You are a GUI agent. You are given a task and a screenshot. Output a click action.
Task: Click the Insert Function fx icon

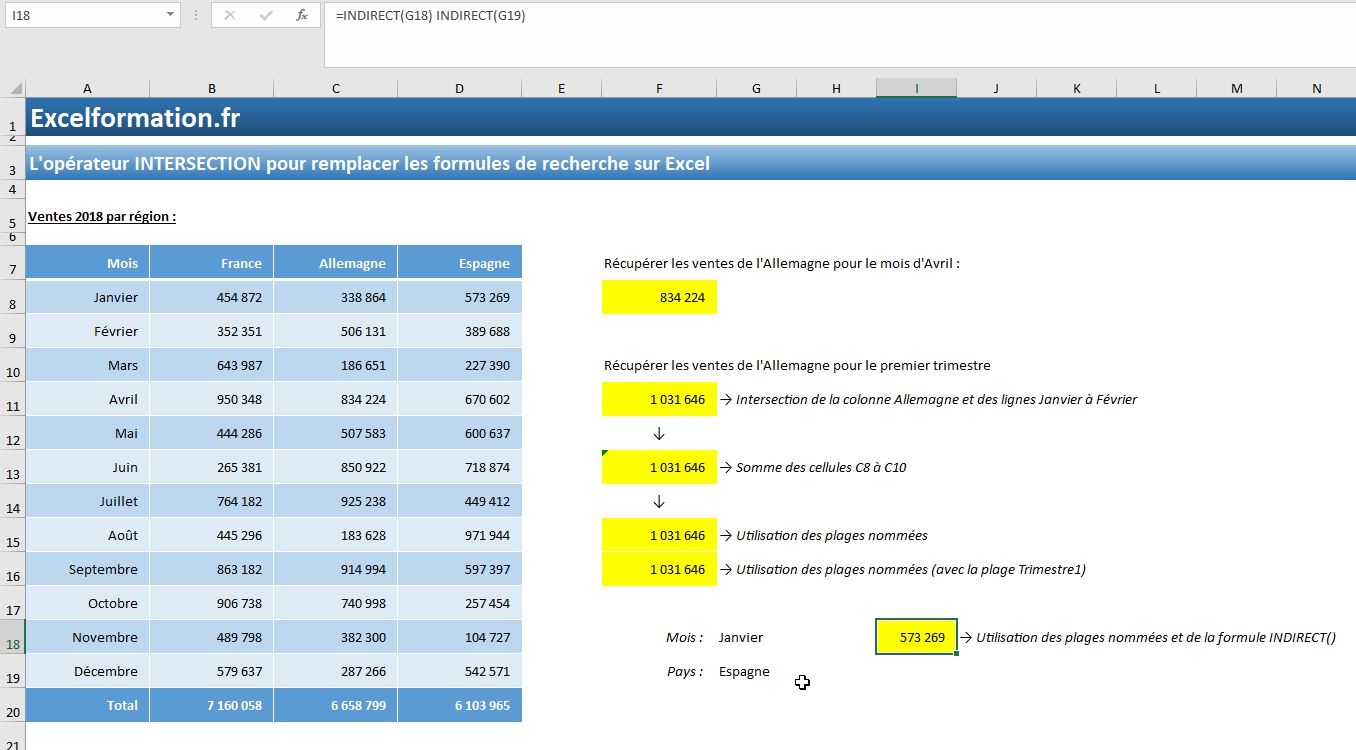(301, 16)
